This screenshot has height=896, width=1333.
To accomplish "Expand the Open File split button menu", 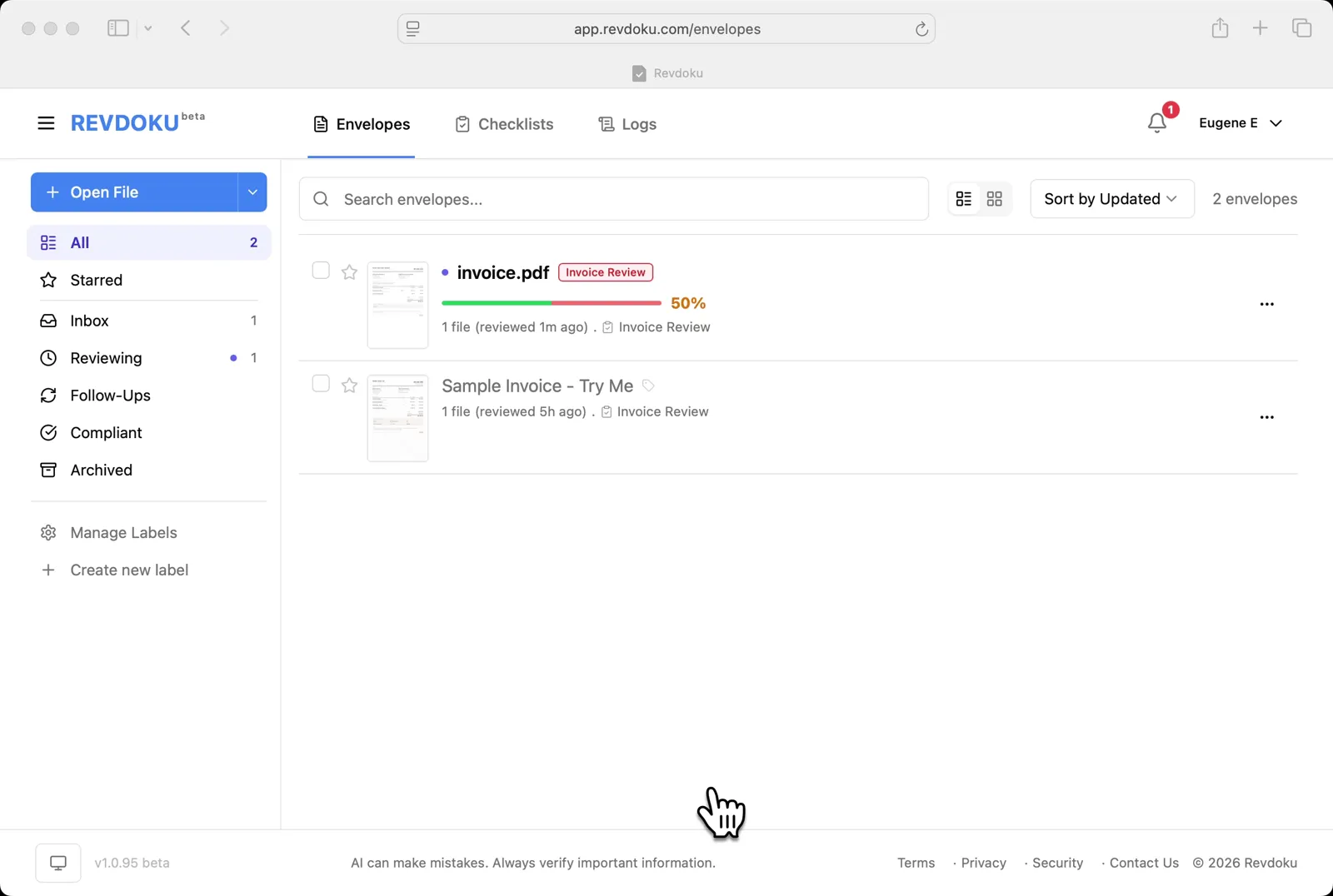I will (252, 192).
